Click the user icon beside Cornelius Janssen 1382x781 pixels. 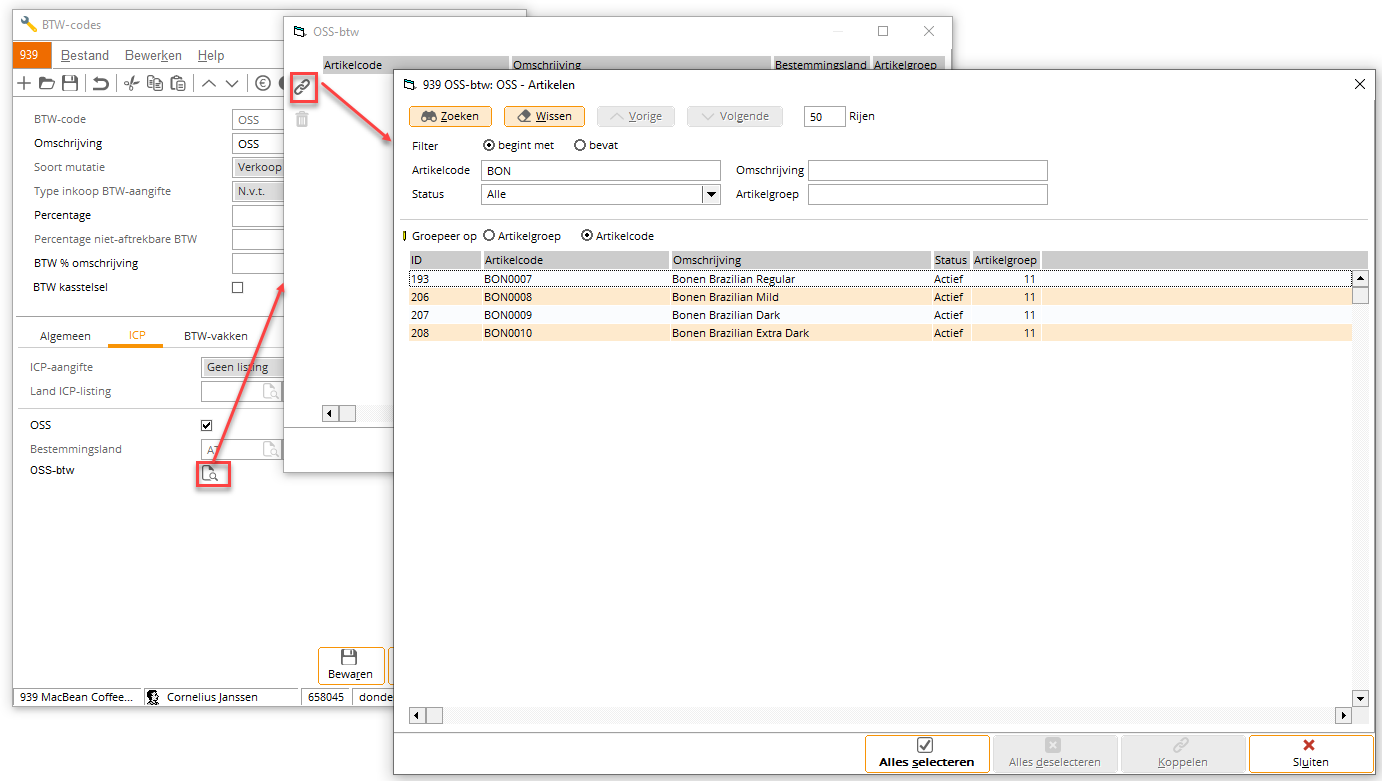[x=155, y=697]
